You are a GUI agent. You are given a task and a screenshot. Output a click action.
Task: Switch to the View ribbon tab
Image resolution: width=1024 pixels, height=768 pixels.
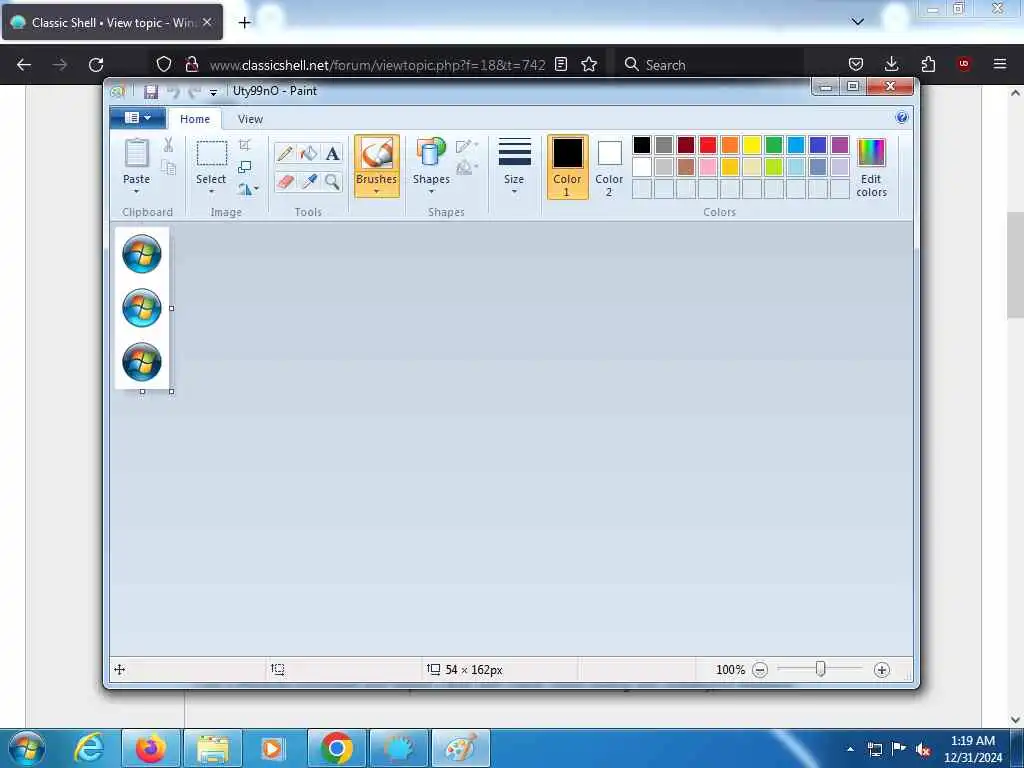tap(250, 119)
